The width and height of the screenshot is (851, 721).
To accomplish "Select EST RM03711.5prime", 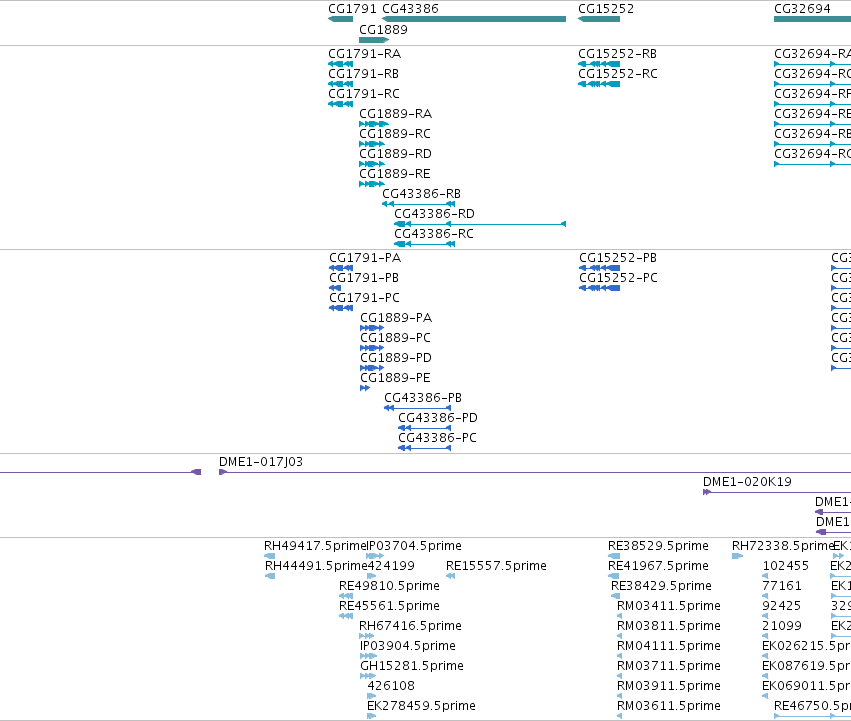I will tap(669, 666).
